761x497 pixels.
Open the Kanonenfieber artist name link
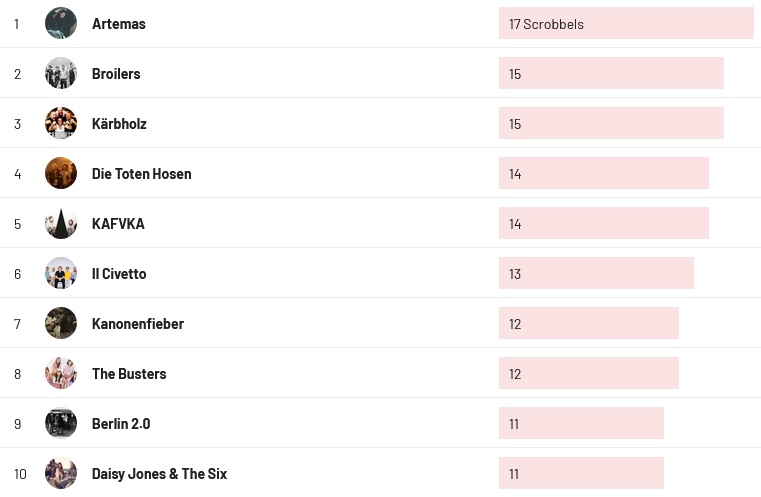[x=137, y=324]
